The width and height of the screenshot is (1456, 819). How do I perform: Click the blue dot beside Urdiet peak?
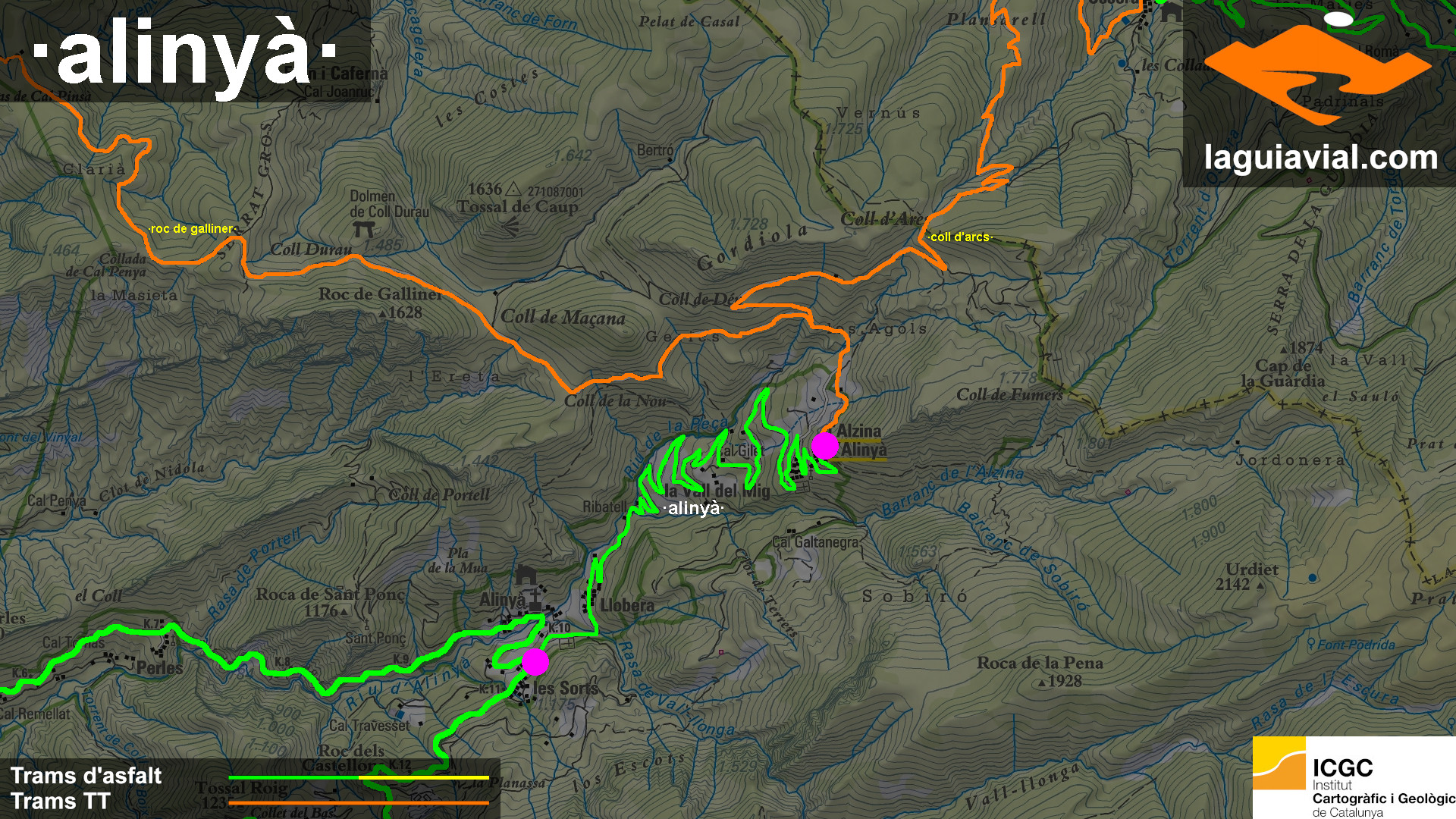[x=1312, y=578]
